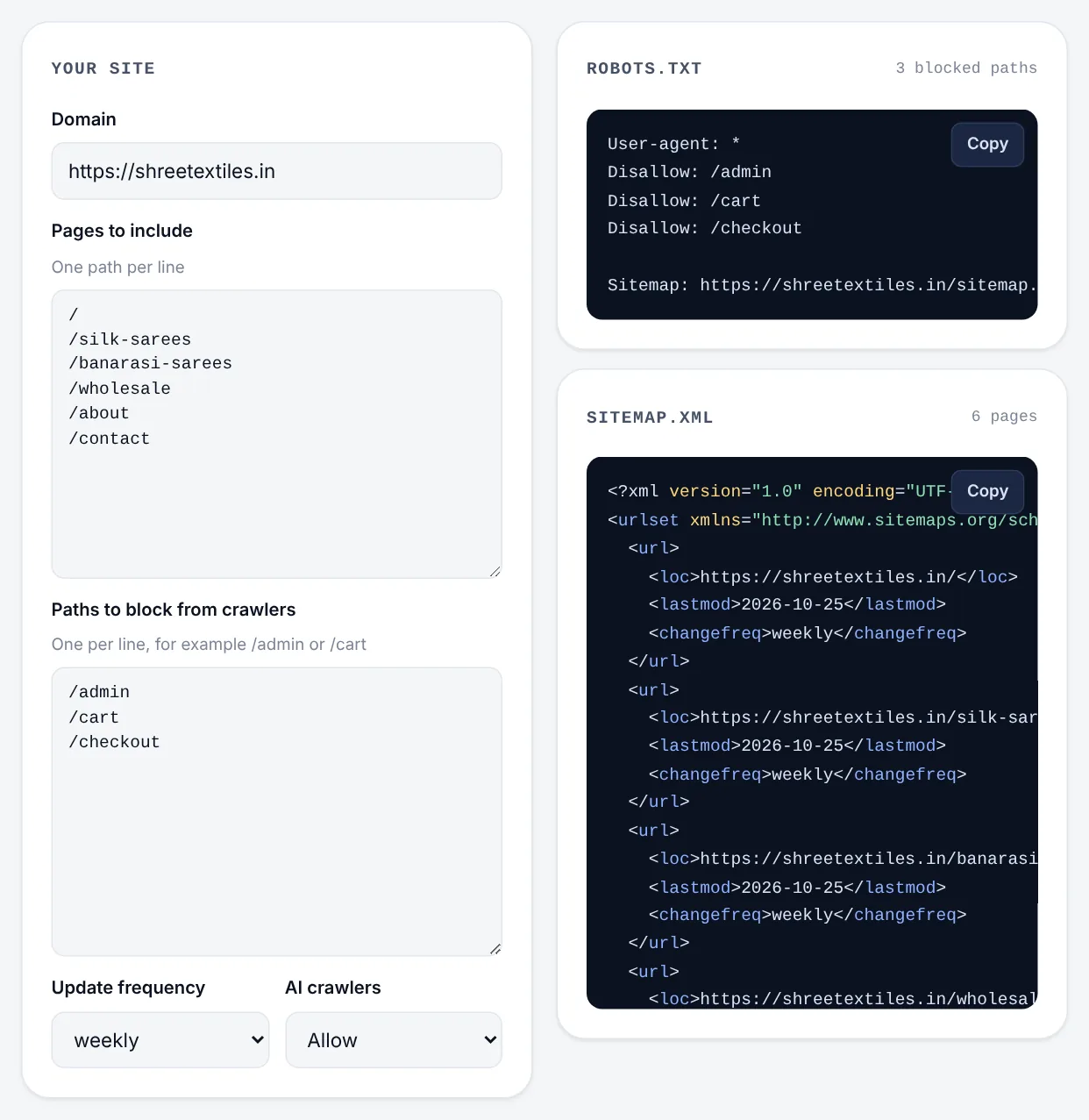1089x1120 pixels.
Task: Click the 'Paths to block from crawlers' label
Action: [x=174, y=610]
